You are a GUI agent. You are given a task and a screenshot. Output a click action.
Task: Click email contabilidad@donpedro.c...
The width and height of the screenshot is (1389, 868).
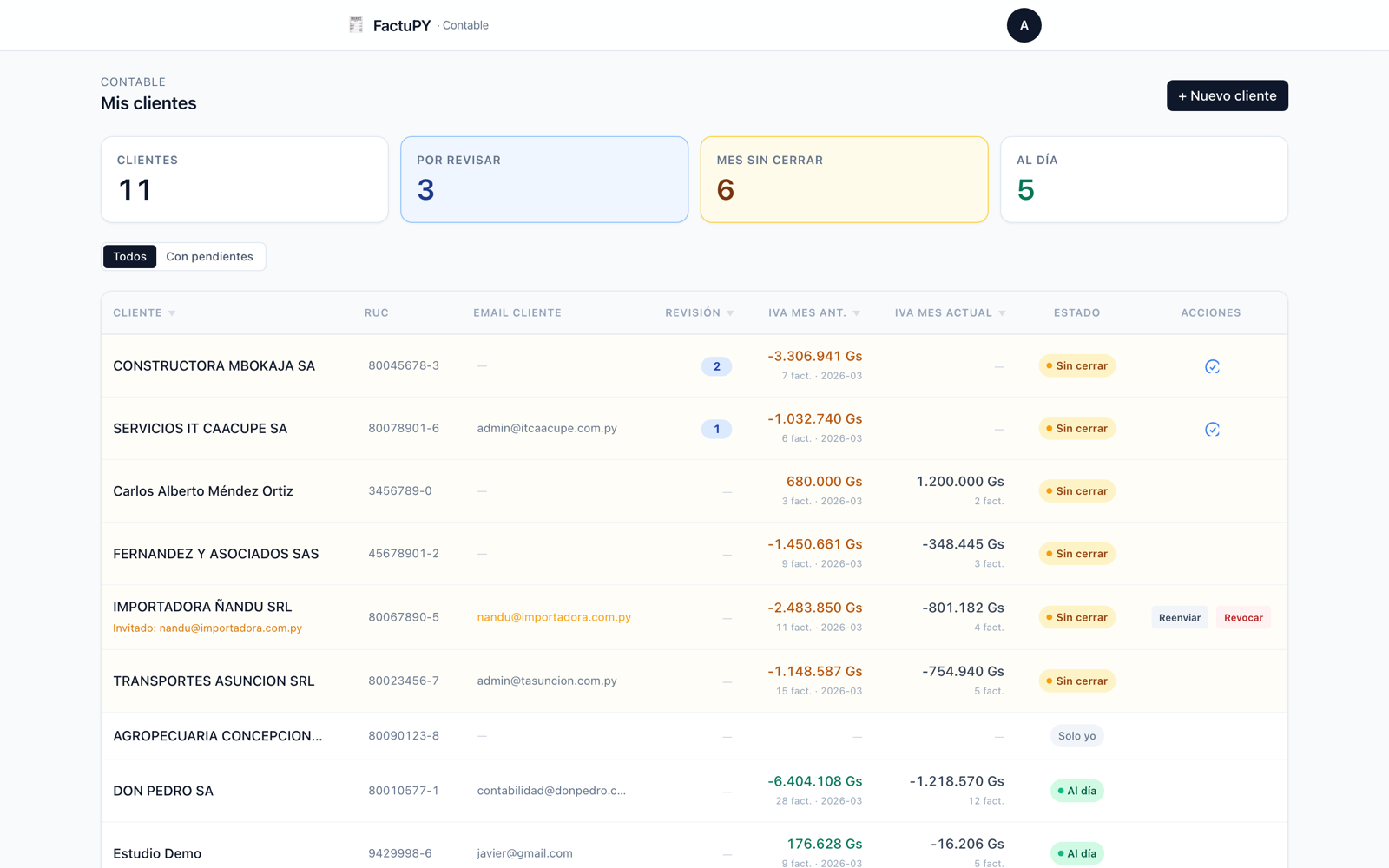(551, 791)
